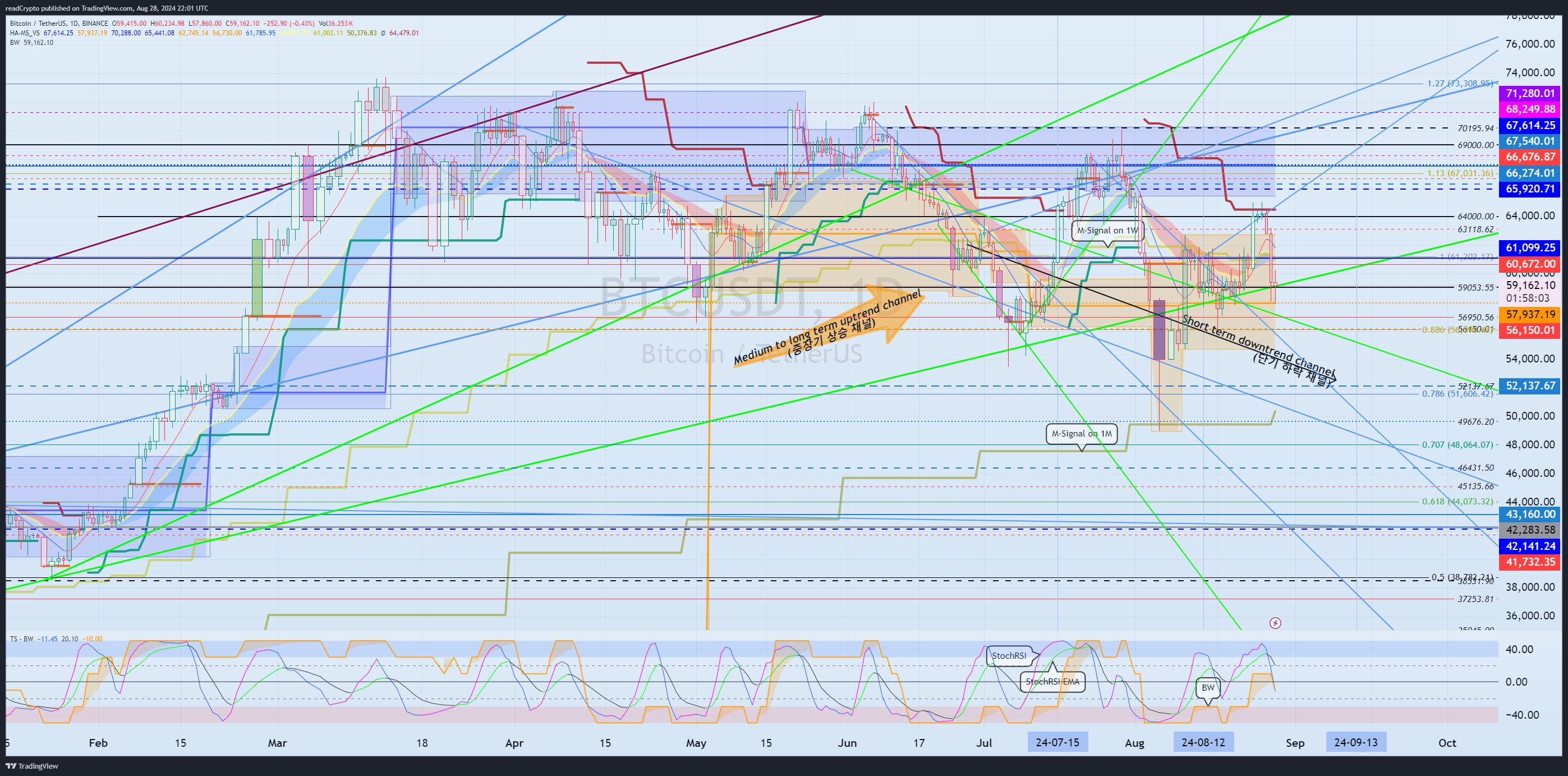Click the 60,672.00 price label
This screenshot has height=776, width=1568.
click(1530, 264)
